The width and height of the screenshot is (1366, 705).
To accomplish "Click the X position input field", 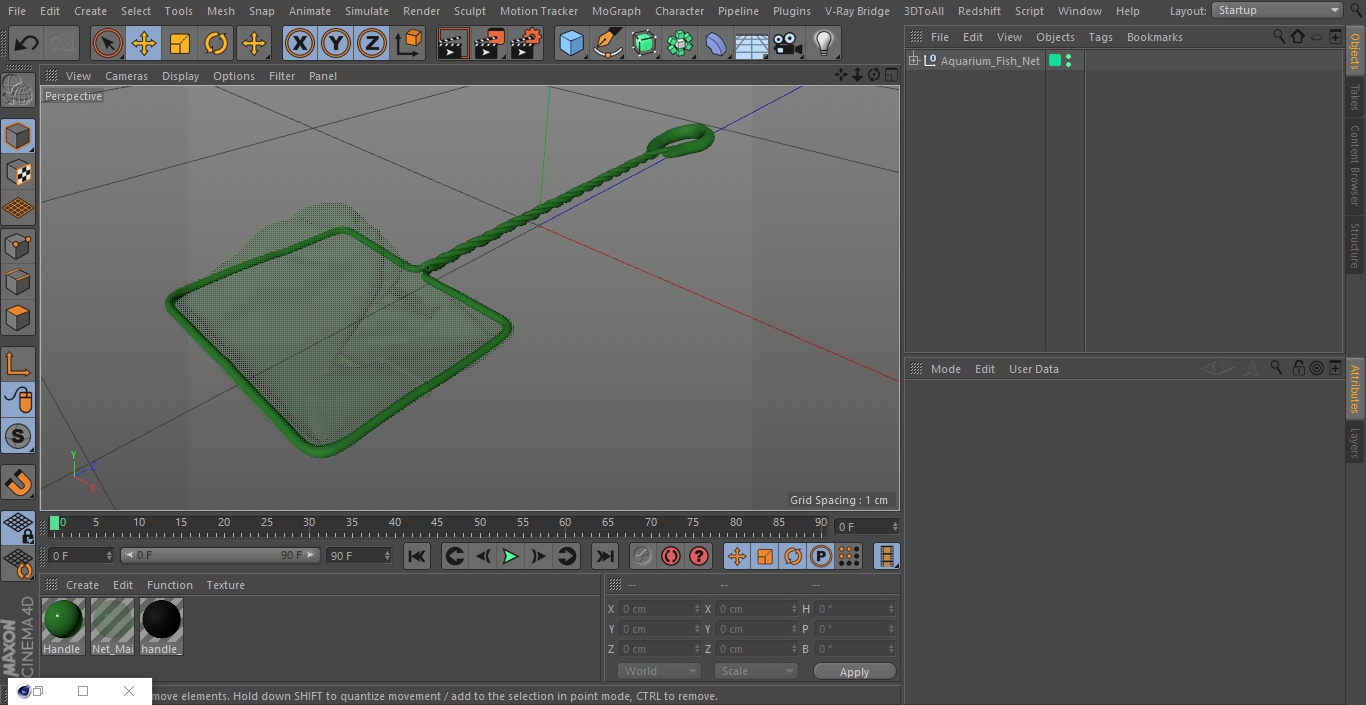I will (x=660, y=609).
